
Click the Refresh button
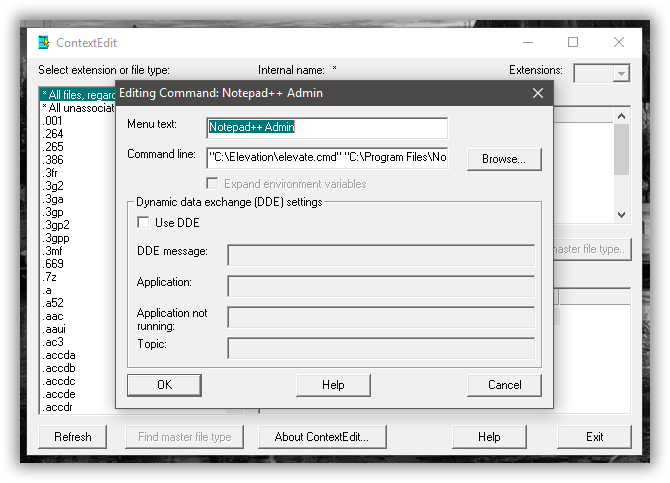[x=73, y=437]
